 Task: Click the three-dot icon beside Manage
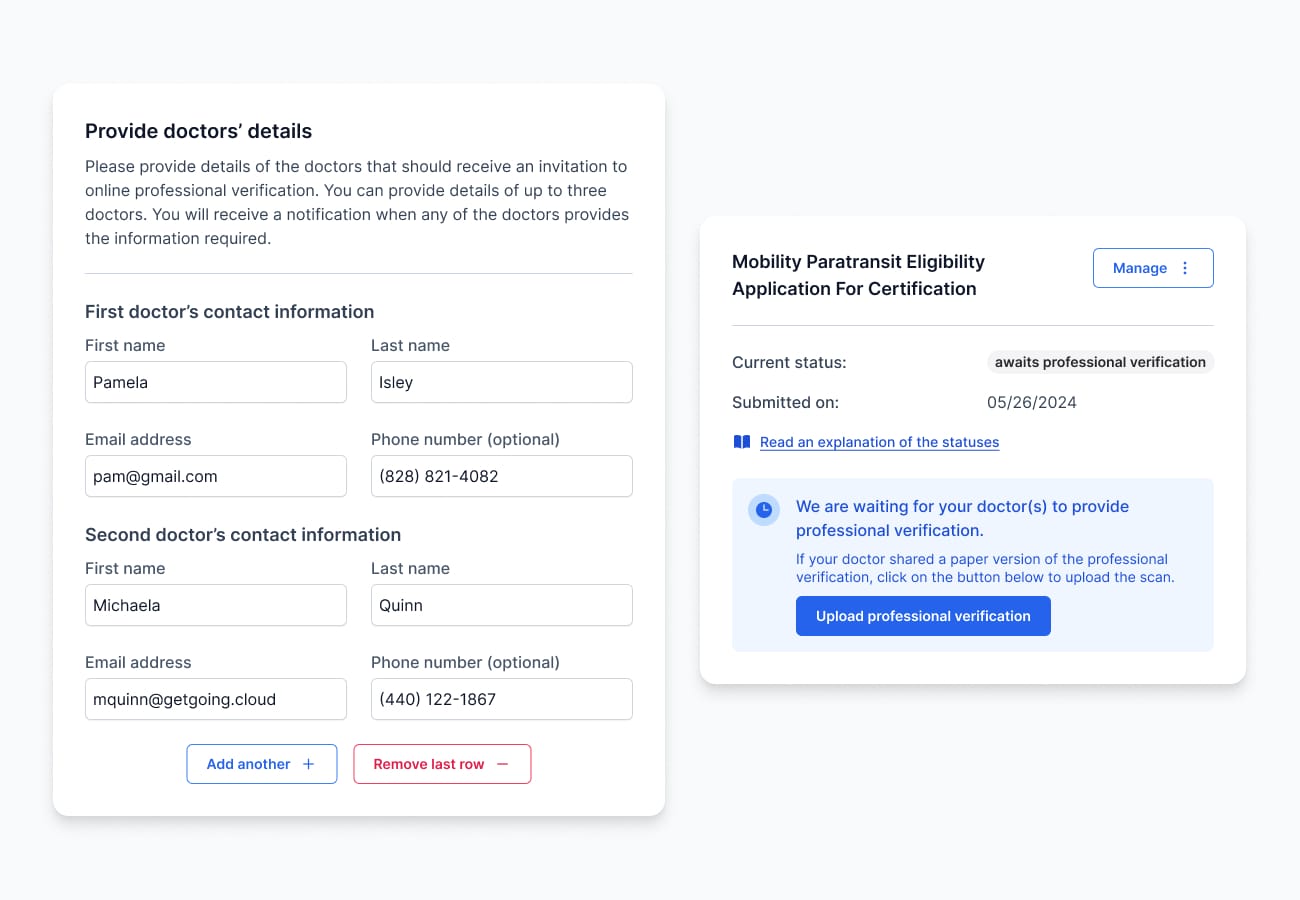1185,268
